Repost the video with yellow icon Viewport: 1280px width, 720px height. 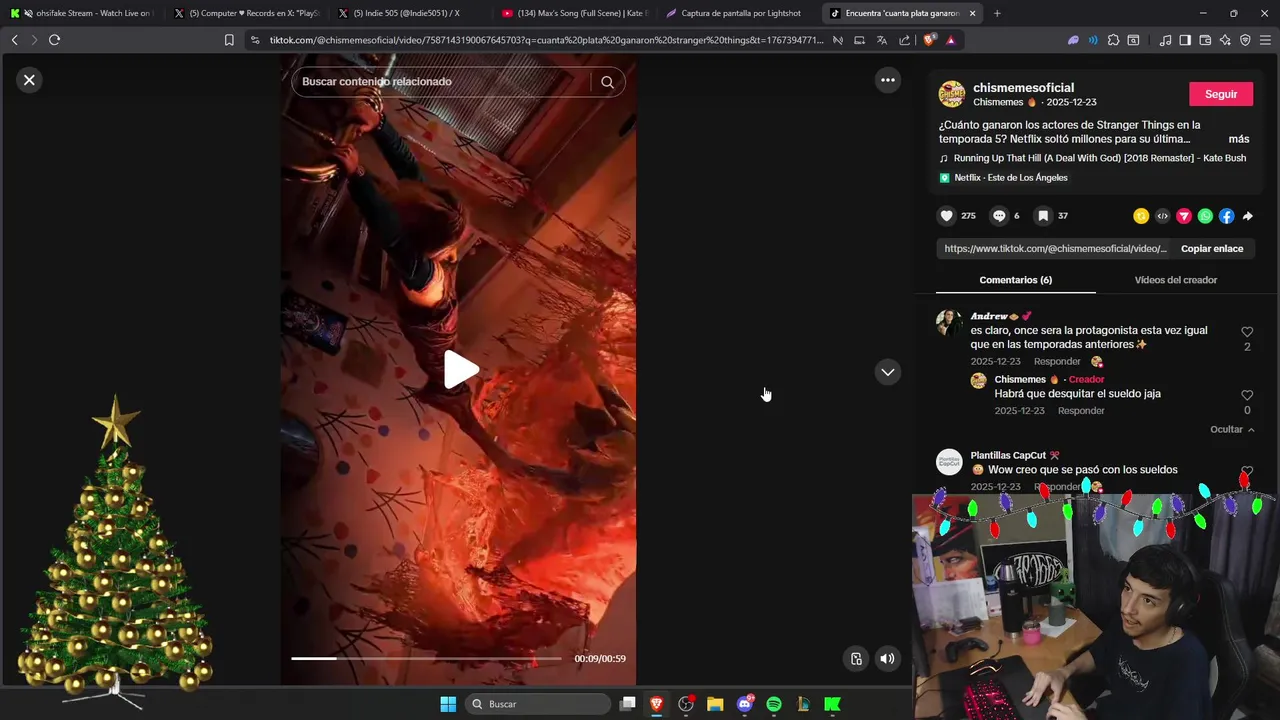(1141, 216)
